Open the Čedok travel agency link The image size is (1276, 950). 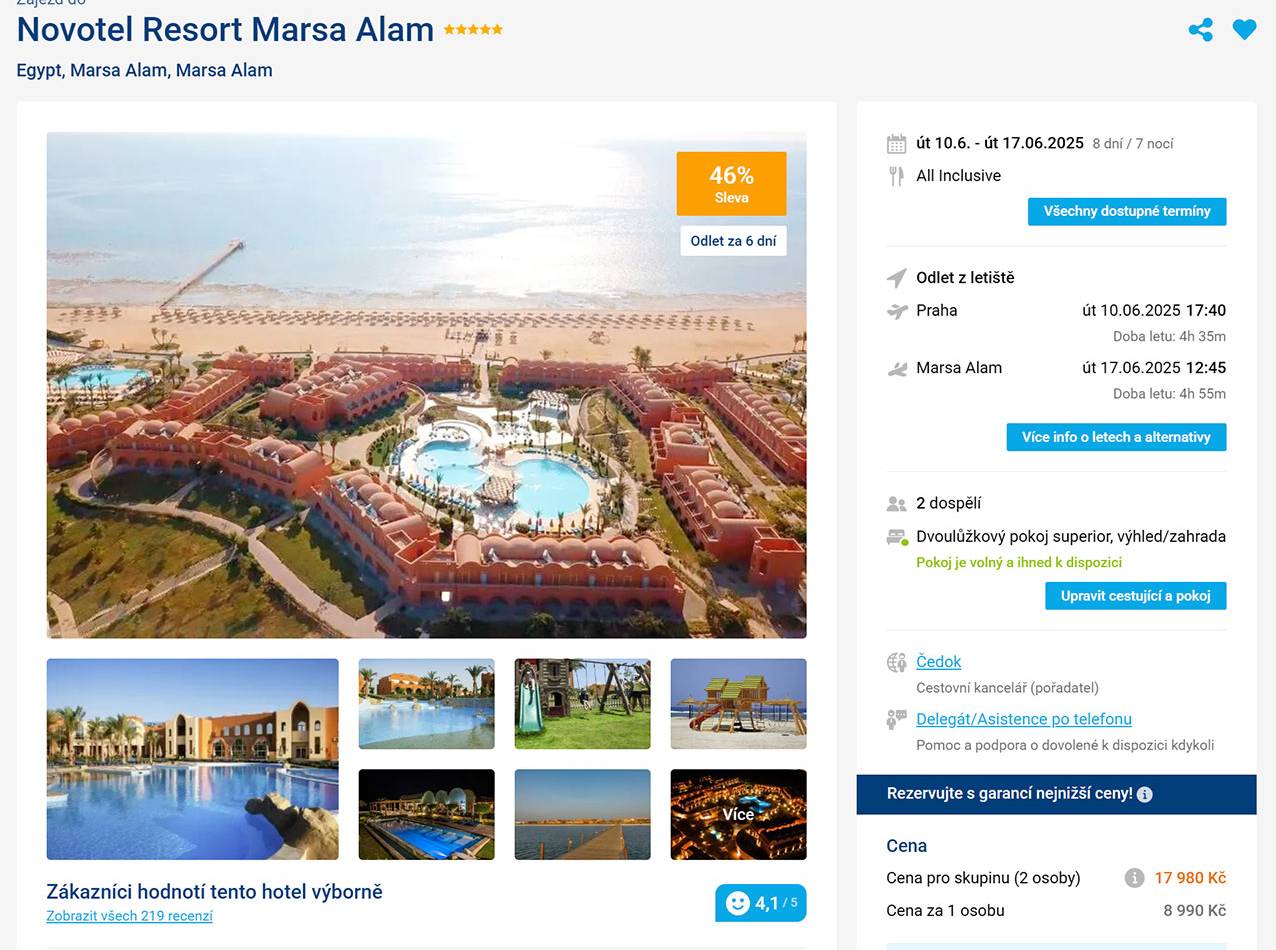tap(938, 662)
